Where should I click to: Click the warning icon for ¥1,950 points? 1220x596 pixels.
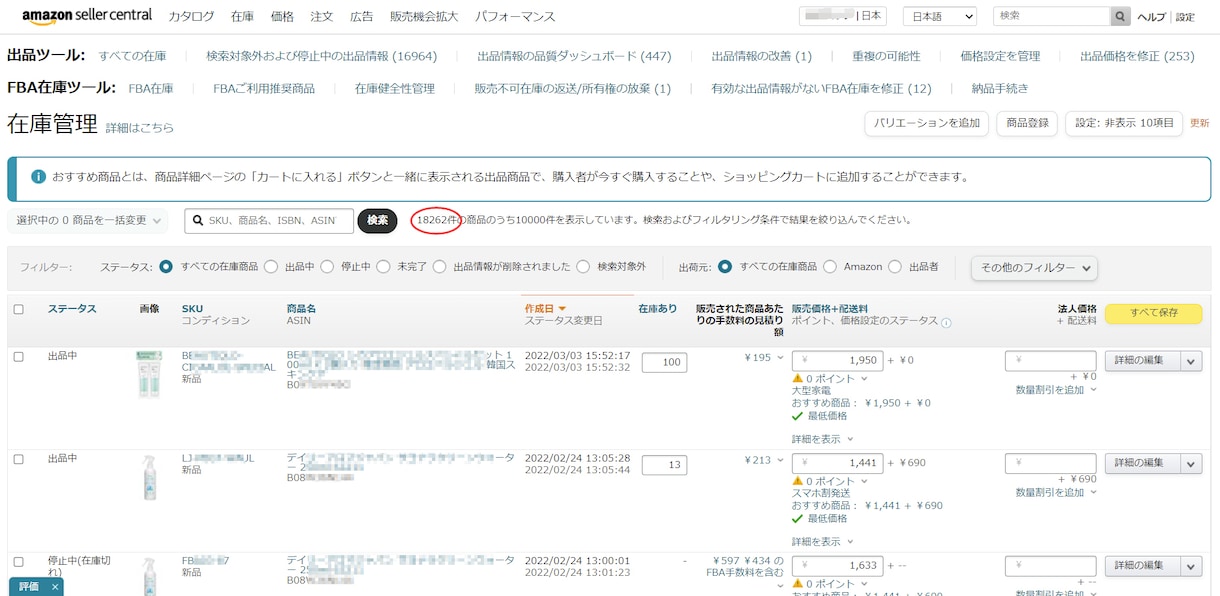(798, 379)
